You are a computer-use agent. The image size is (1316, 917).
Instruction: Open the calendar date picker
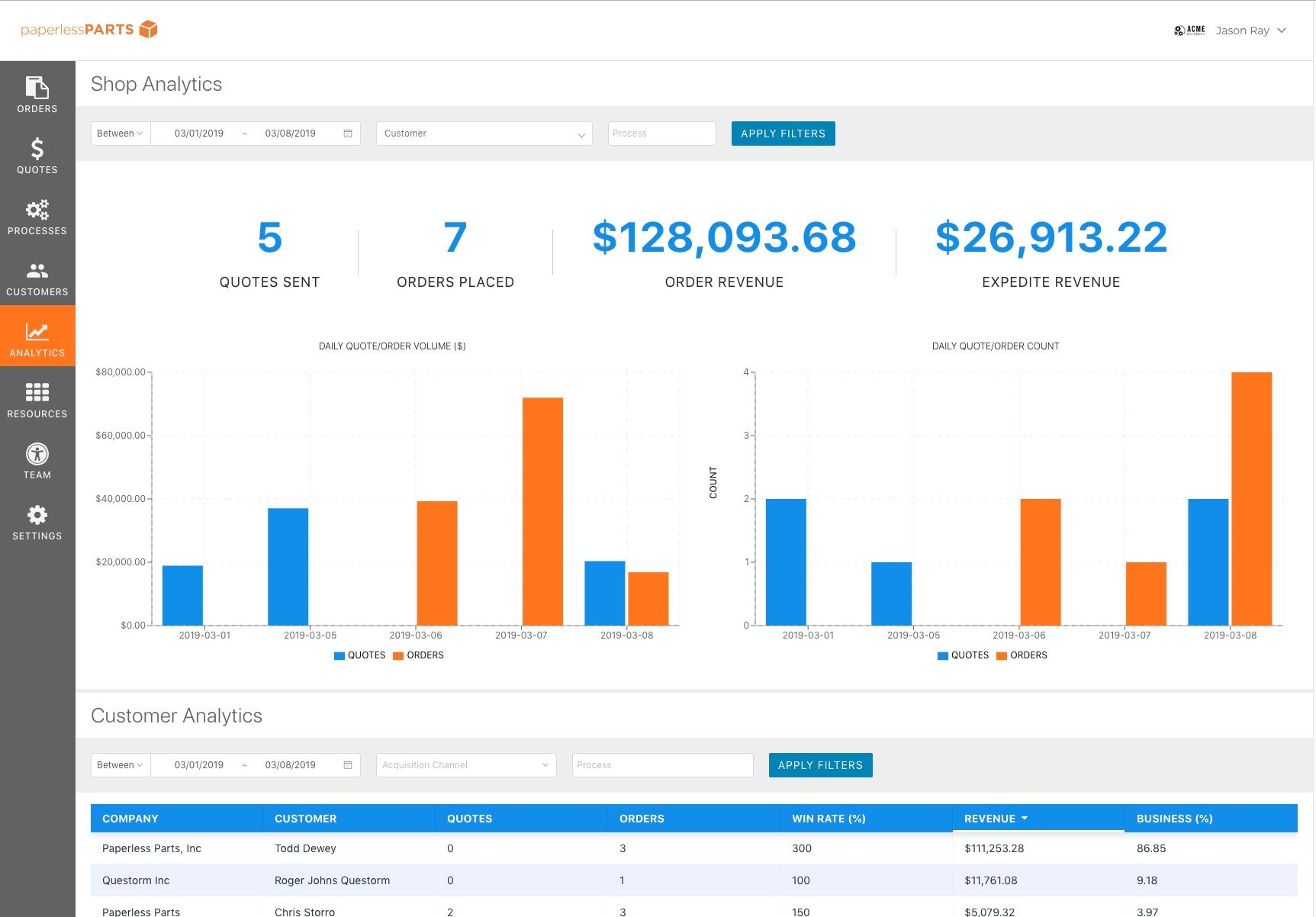(347, 134)
